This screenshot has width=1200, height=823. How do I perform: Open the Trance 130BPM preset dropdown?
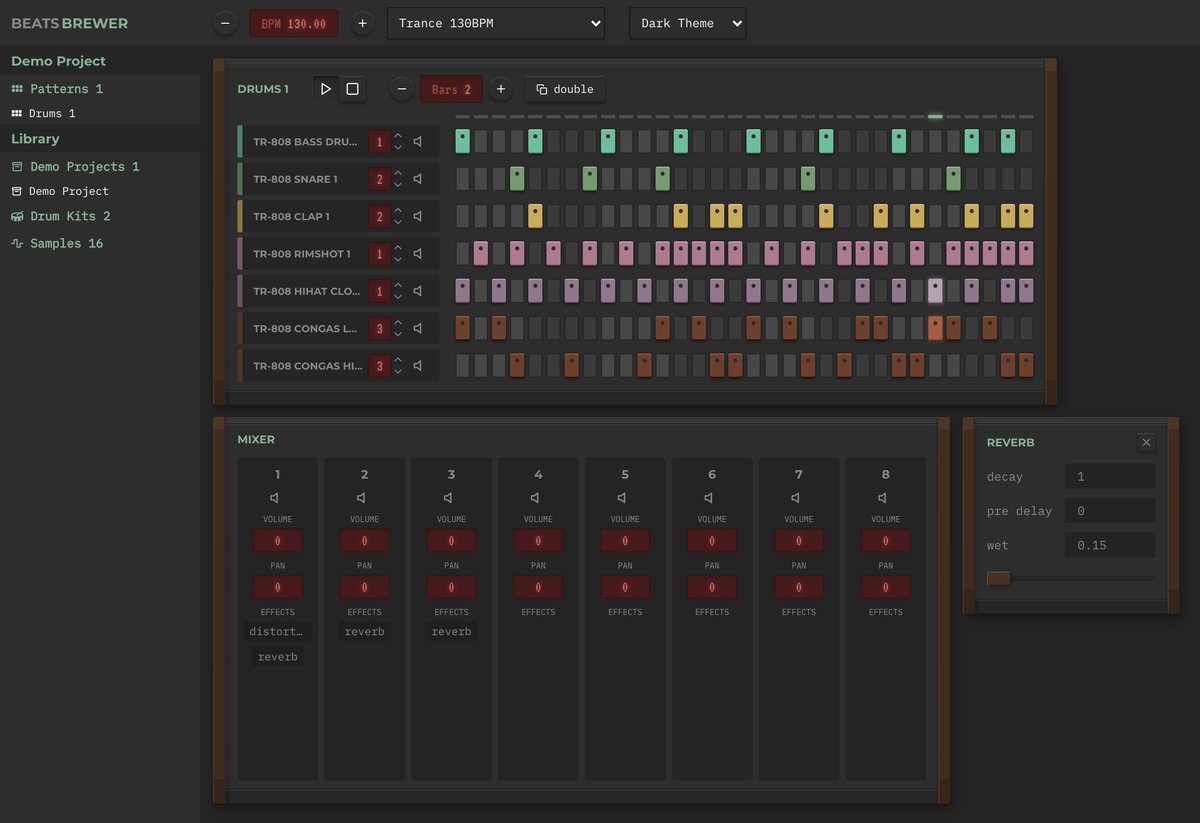pyautogui.click(x=496, y=23)
